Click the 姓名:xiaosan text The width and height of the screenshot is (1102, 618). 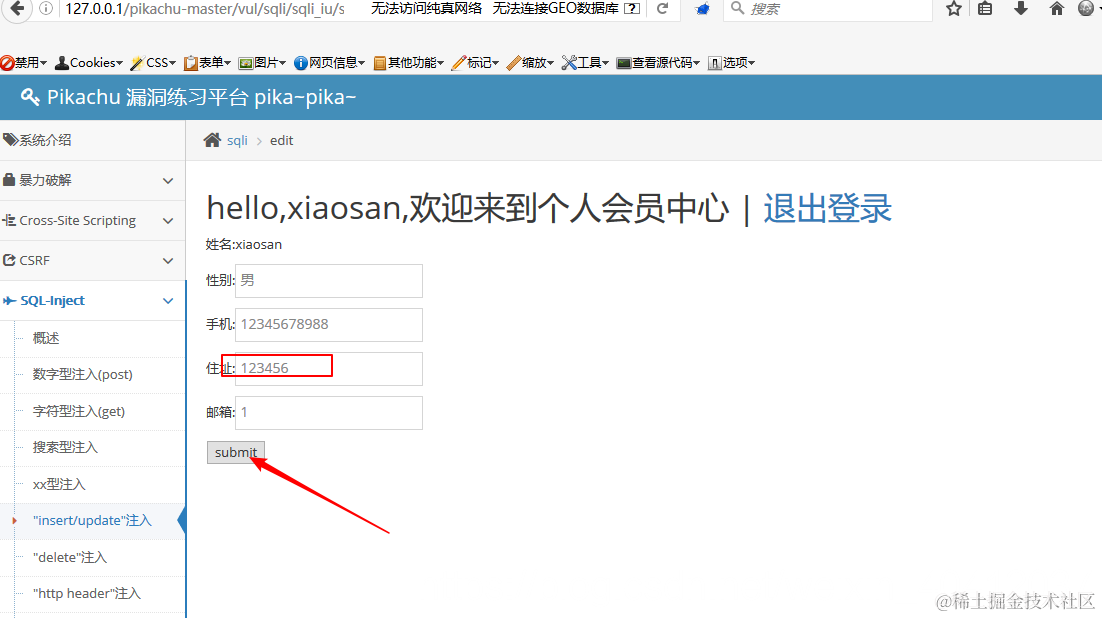click(x=244, y=244)
